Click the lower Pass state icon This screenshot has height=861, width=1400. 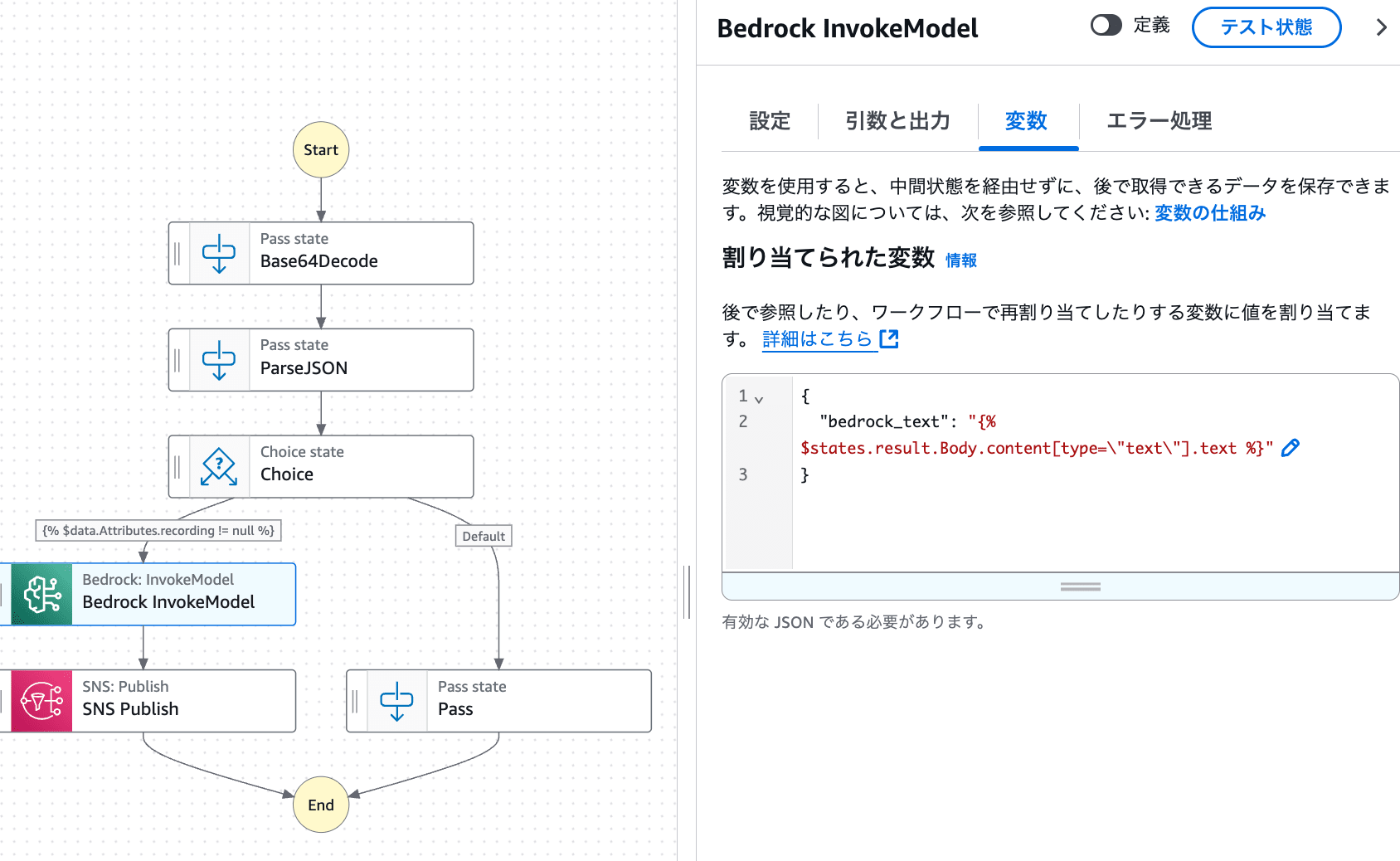[x=396, y=702]
